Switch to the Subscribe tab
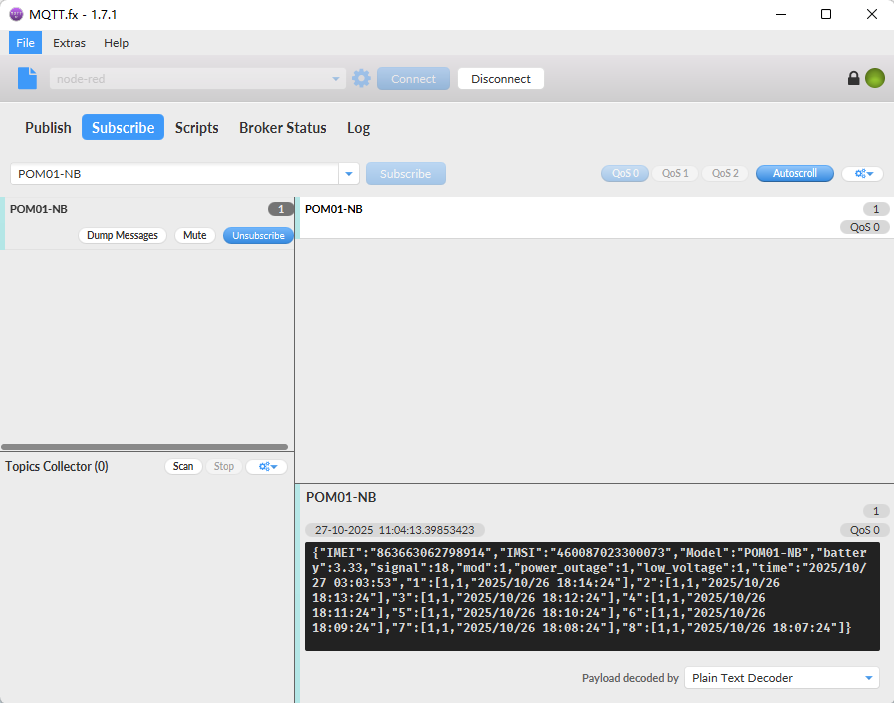This screenshot has height=703, width=894. coord(123,127)
